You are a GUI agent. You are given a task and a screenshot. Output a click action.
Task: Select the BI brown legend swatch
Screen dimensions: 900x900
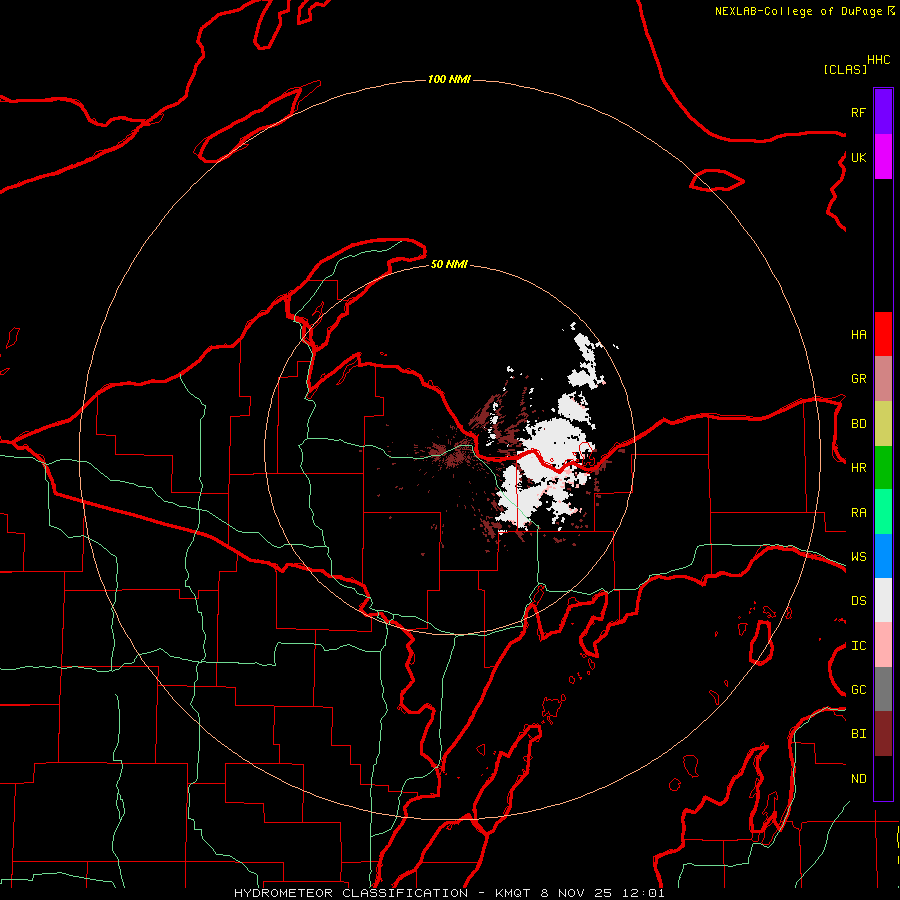pos(883,734)
